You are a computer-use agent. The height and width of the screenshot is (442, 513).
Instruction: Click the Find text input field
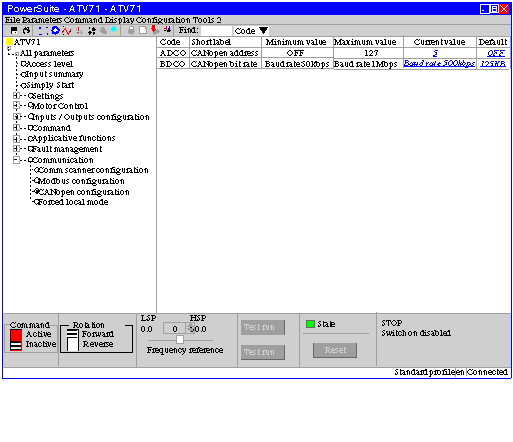pos(216,31)
